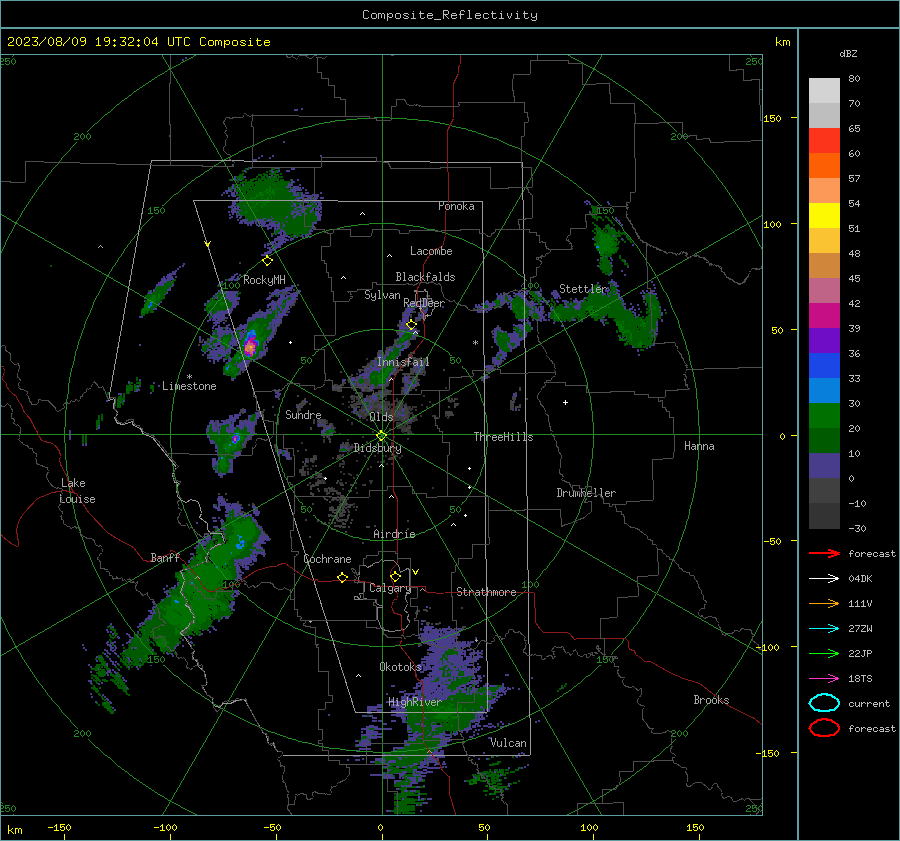Click the Sundre label
This screenshot has height=841, width=900.
coord(303,414)
